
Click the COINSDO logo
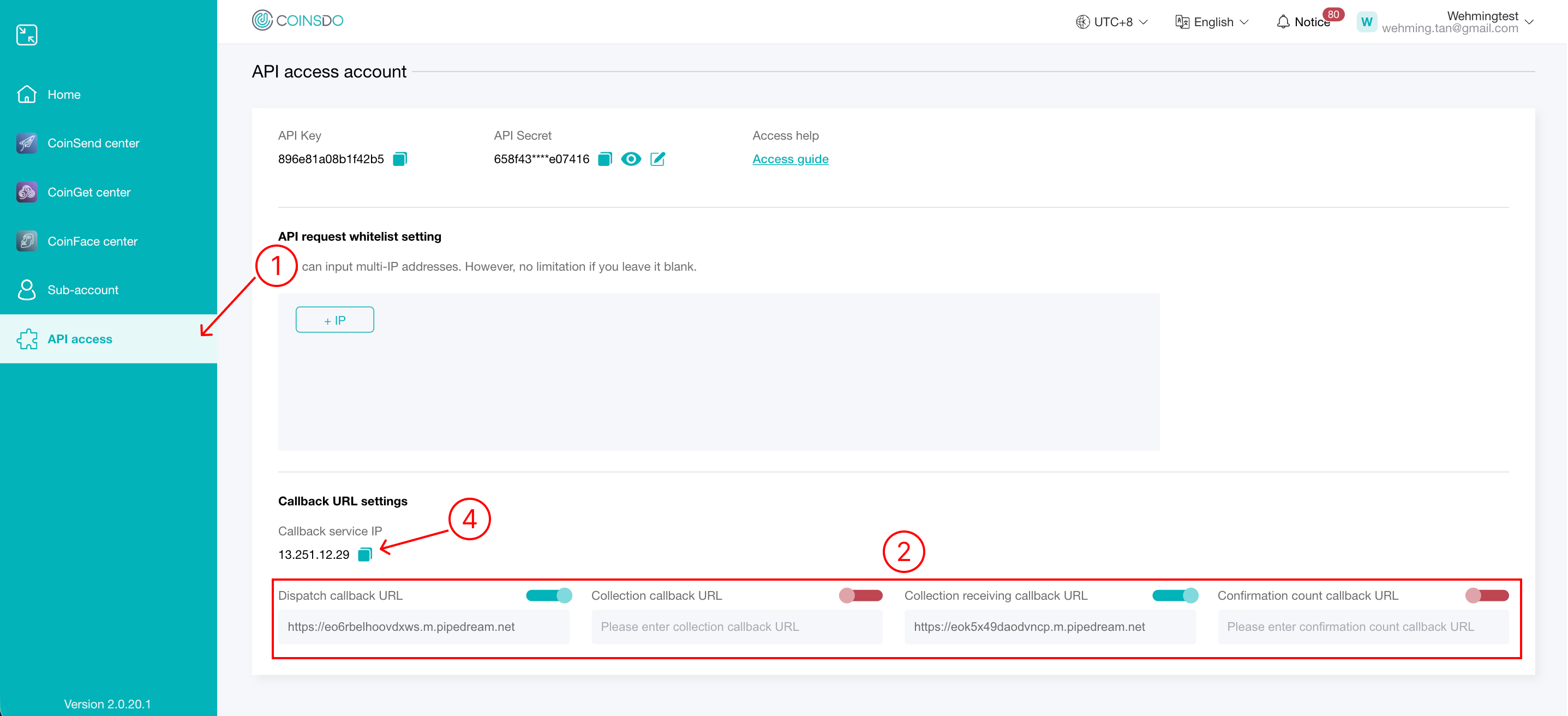tap(298, 21)
